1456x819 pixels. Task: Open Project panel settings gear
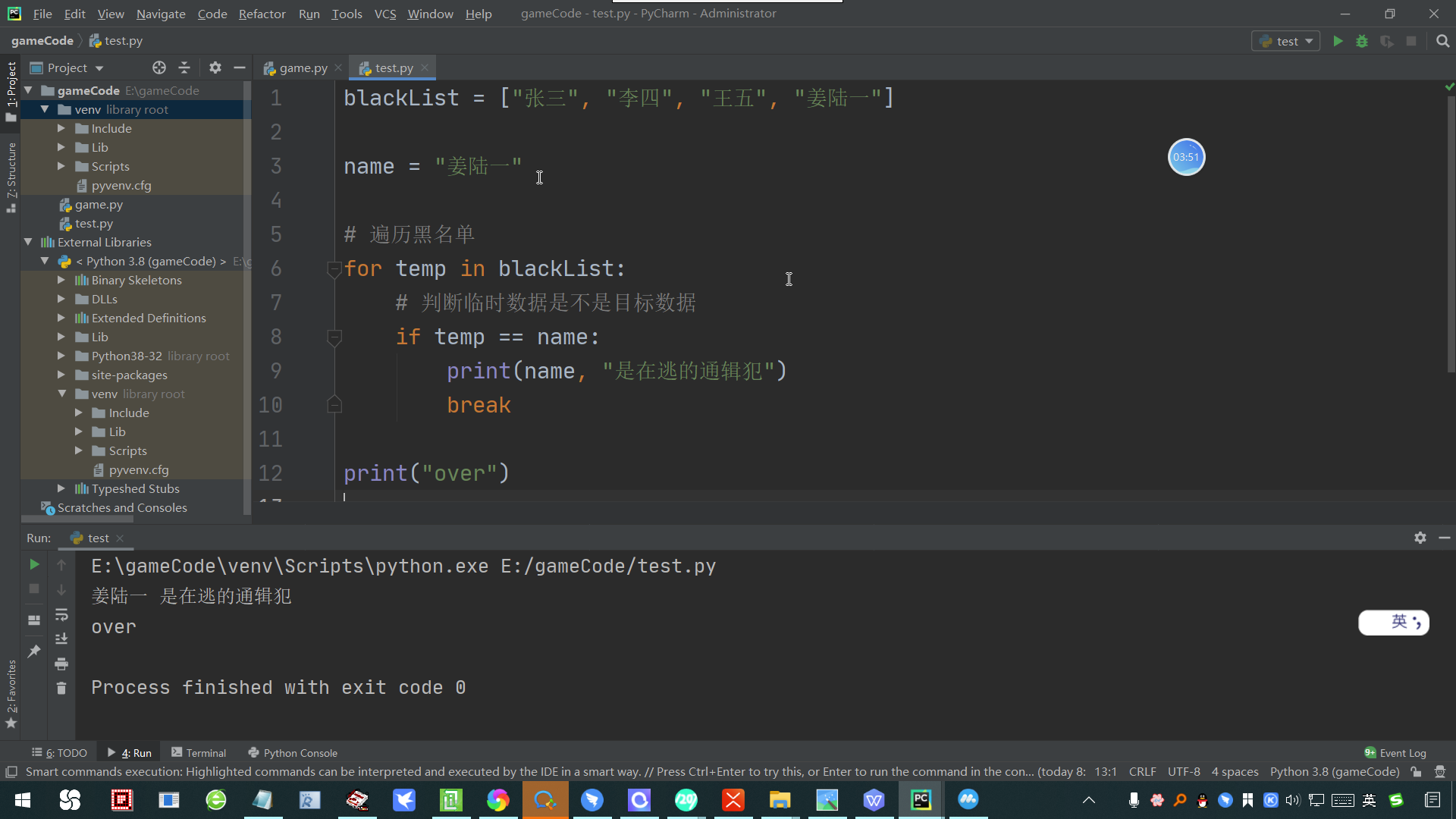coord(215,67)
